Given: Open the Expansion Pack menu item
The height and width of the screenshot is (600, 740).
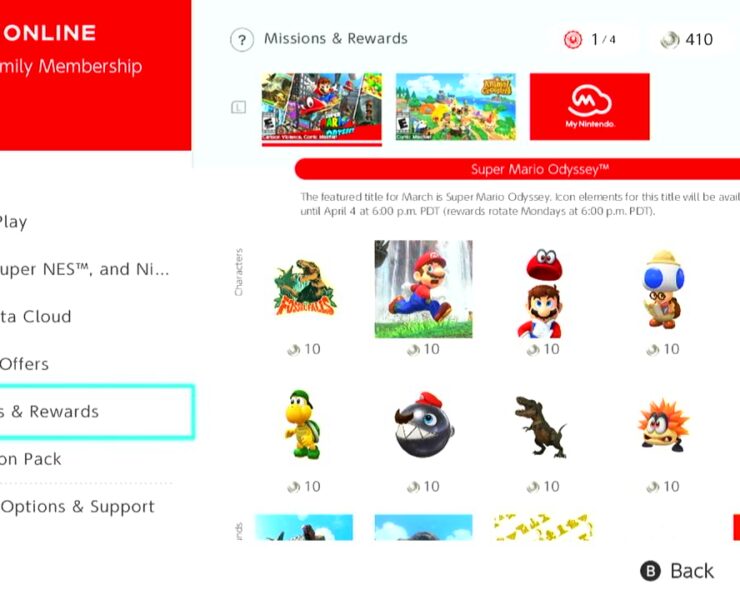Looking at the screenshot, I should (31, 459).
